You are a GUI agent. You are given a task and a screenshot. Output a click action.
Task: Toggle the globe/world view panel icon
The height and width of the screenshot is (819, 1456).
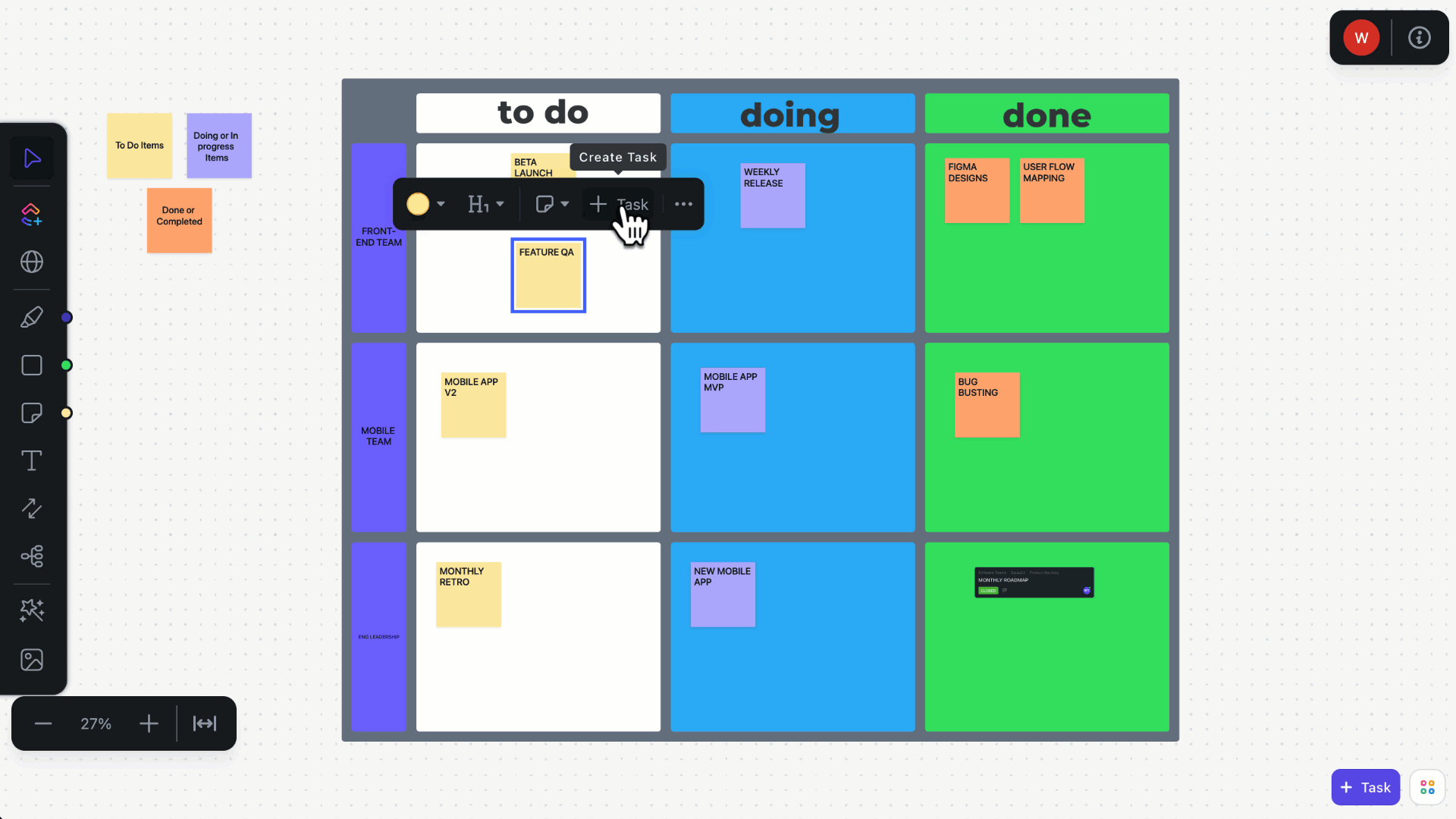[x=32, y=262]
